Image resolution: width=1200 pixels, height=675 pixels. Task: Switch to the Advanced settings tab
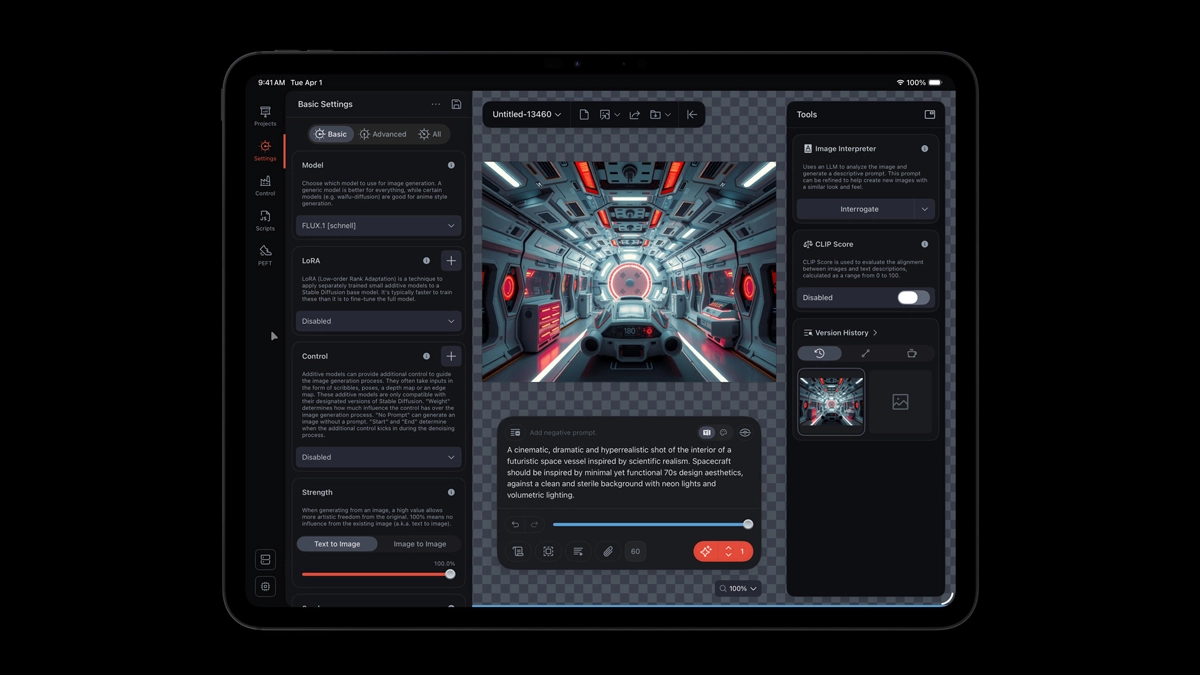384,133
